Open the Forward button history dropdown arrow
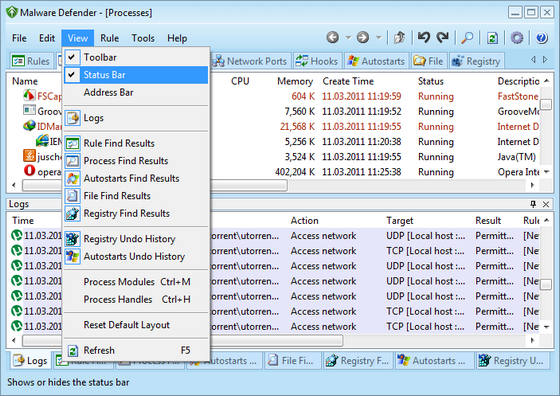 [x=379, y=37]
